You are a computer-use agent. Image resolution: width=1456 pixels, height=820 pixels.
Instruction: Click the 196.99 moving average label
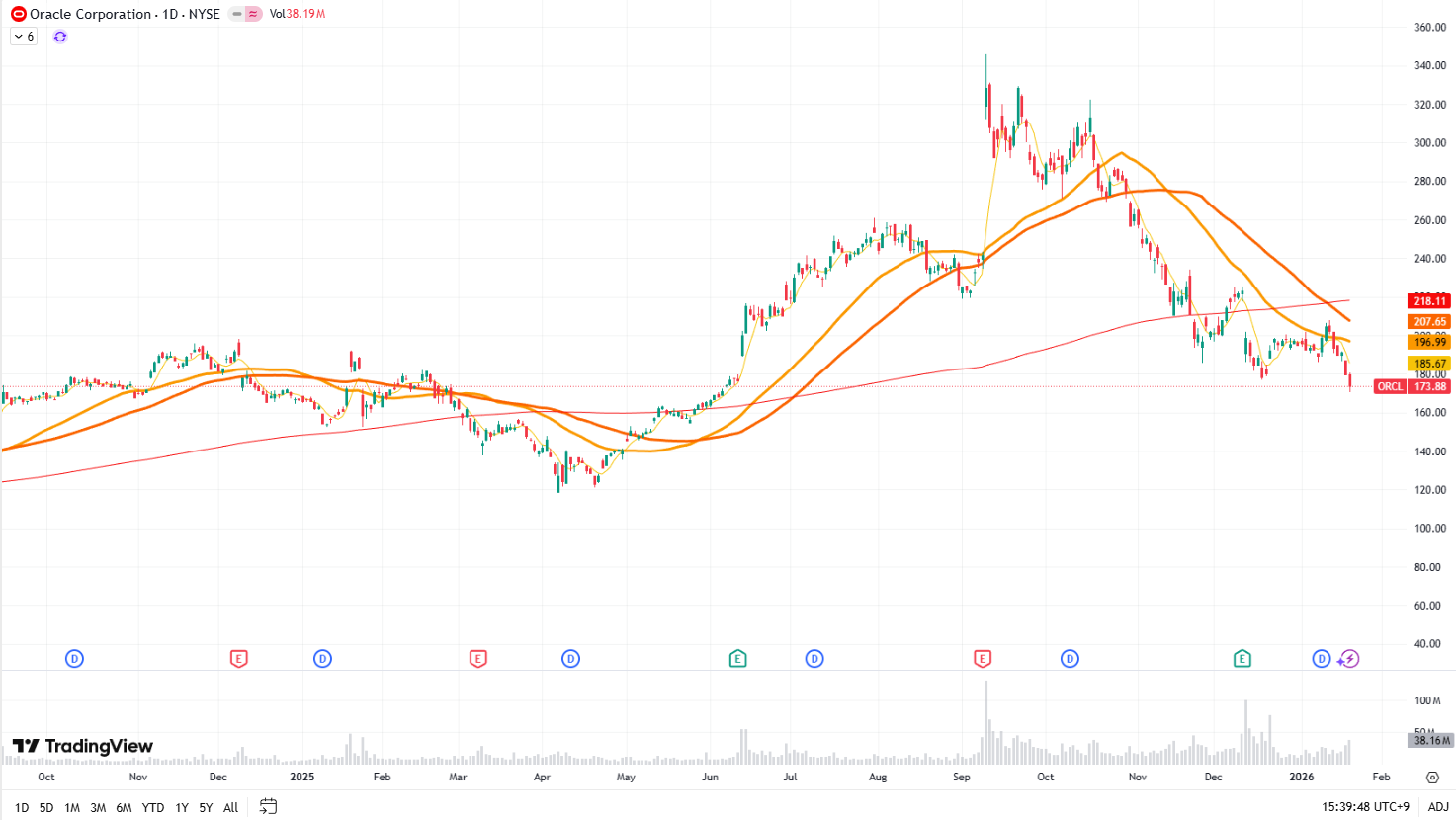(x=1429, y=343)
